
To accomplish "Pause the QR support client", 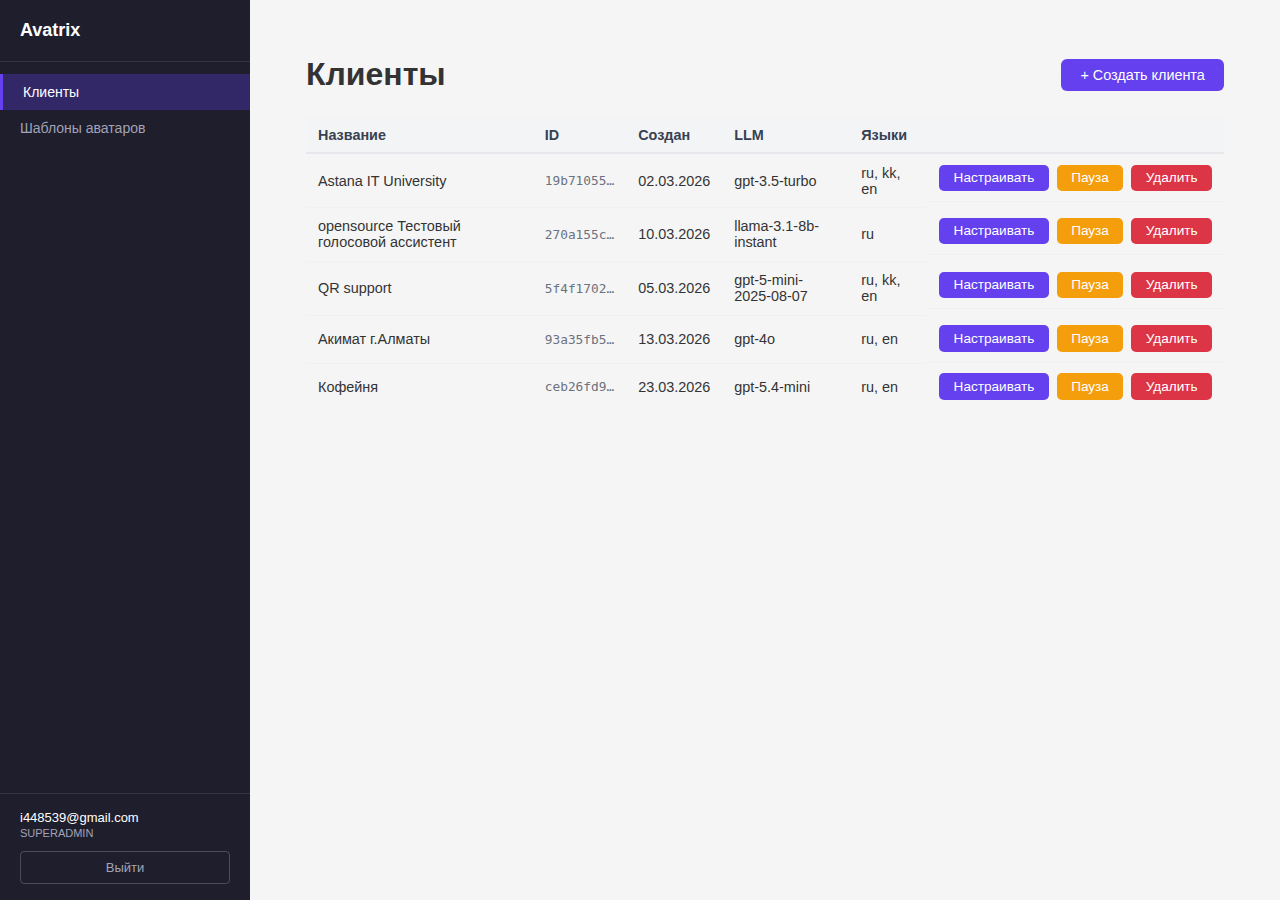I will 1089,284.
